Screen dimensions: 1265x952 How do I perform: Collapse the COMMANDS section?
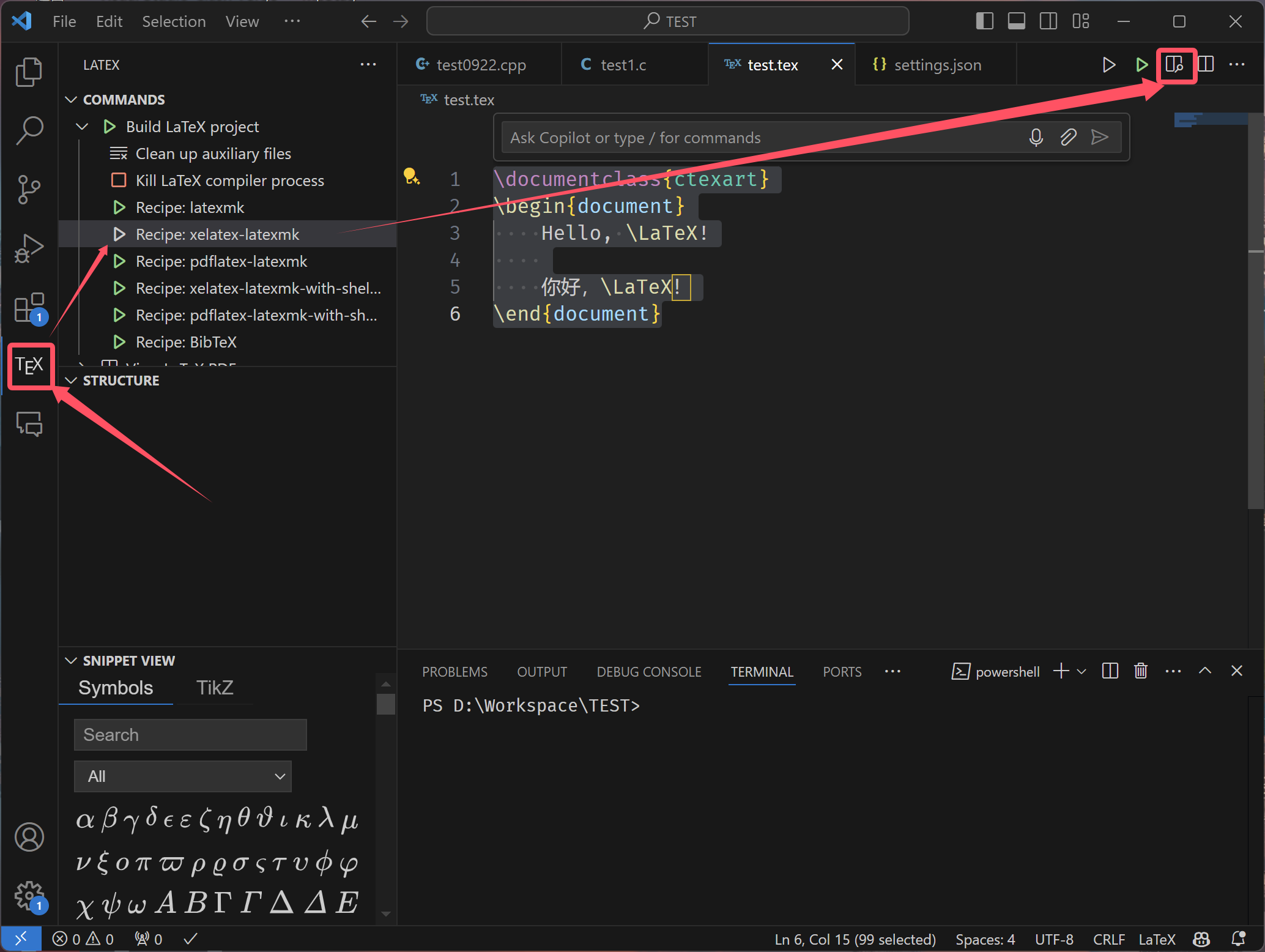click(x=71, y=100)
